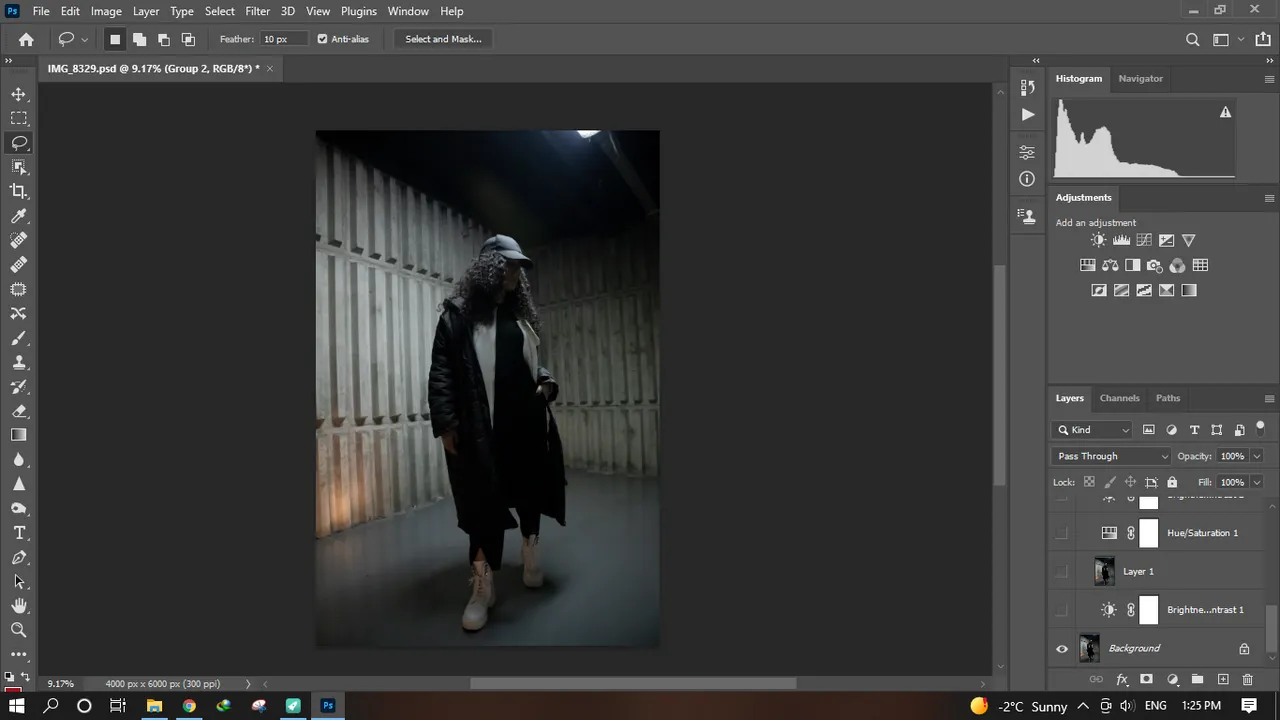
Task: Open the Adjustments panel menu
Action: click(1269, 197)
